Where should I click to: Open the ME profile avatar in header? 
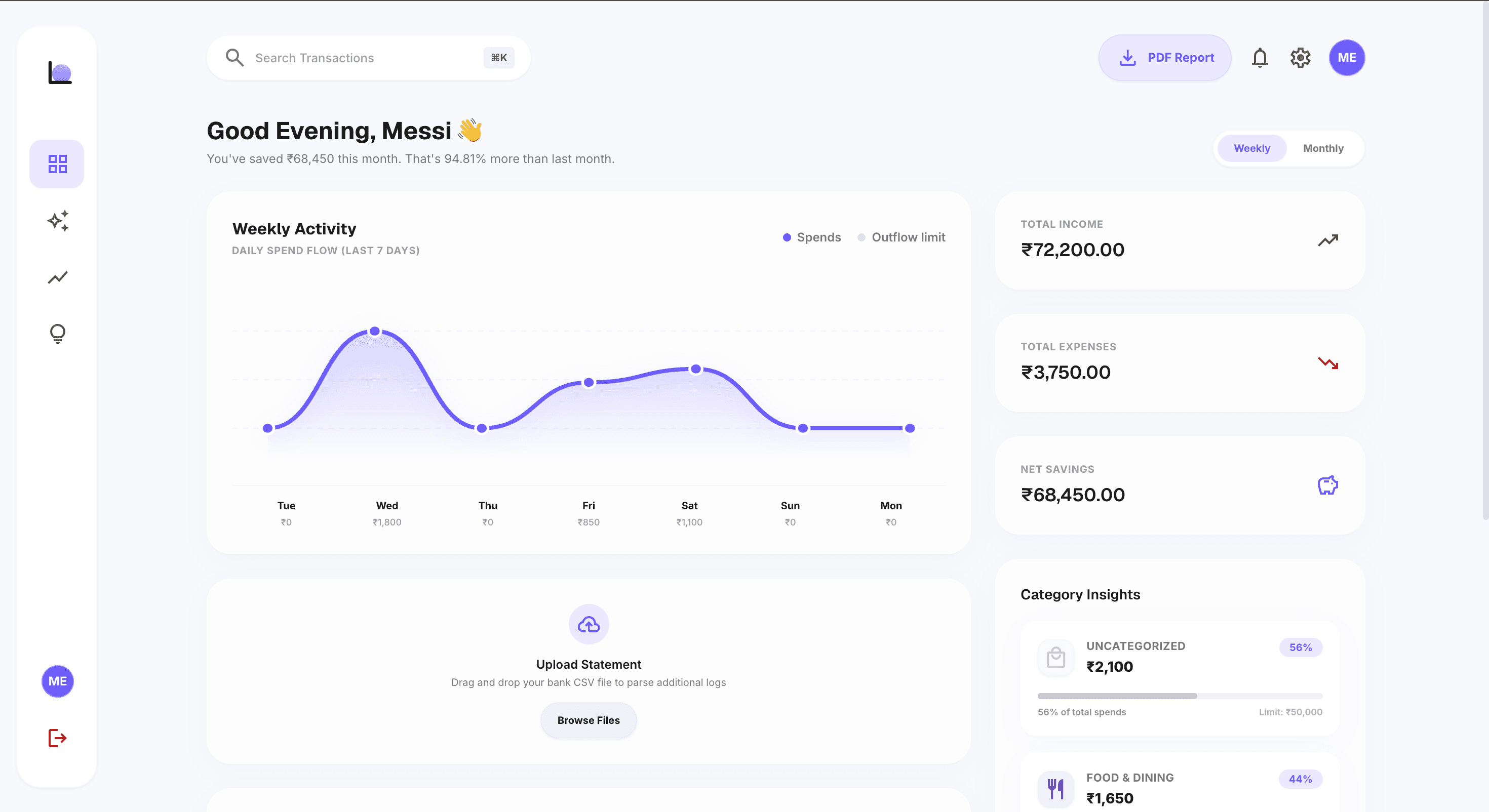pyautogui.click(x=1346, y=57)
